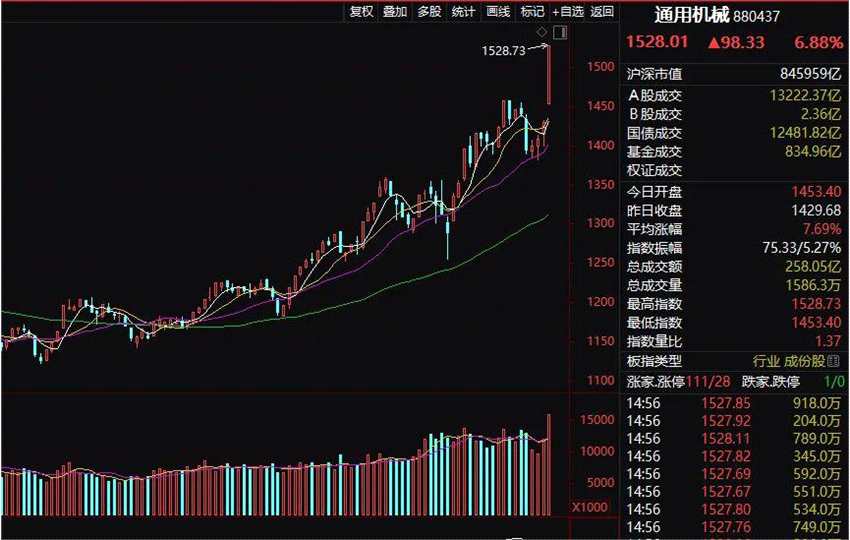Click the 复权 toolbar button

tap(361, 12)
